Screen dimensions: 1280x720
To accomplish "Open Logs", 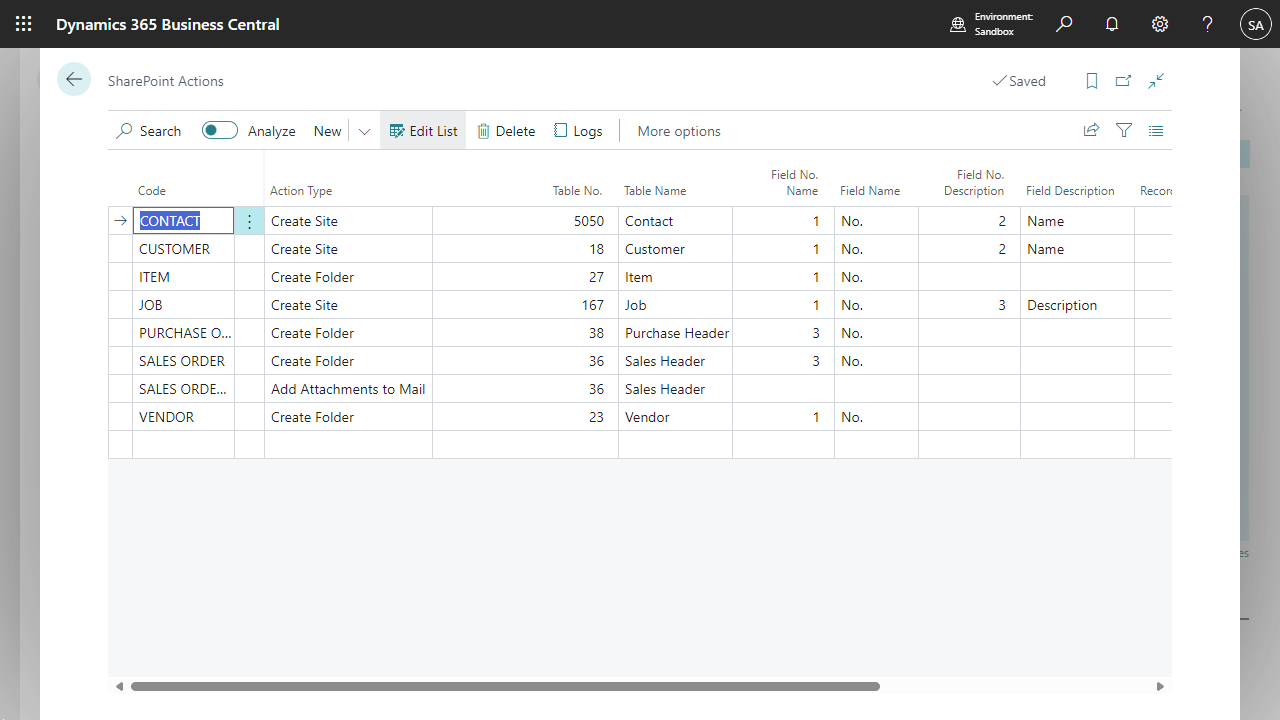I will coord(578,131).
